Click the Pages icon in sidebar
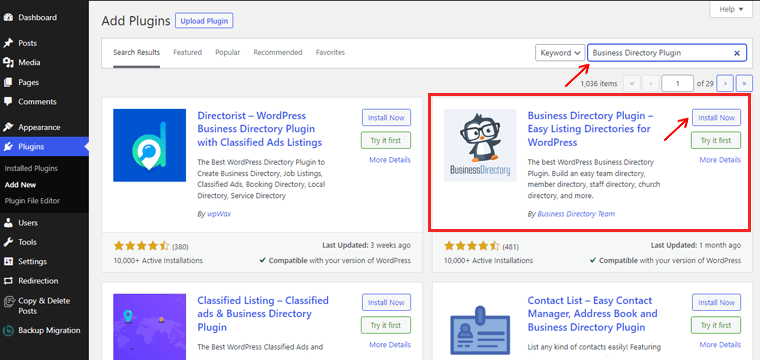760x360 pixels. (x=8, y=82)
